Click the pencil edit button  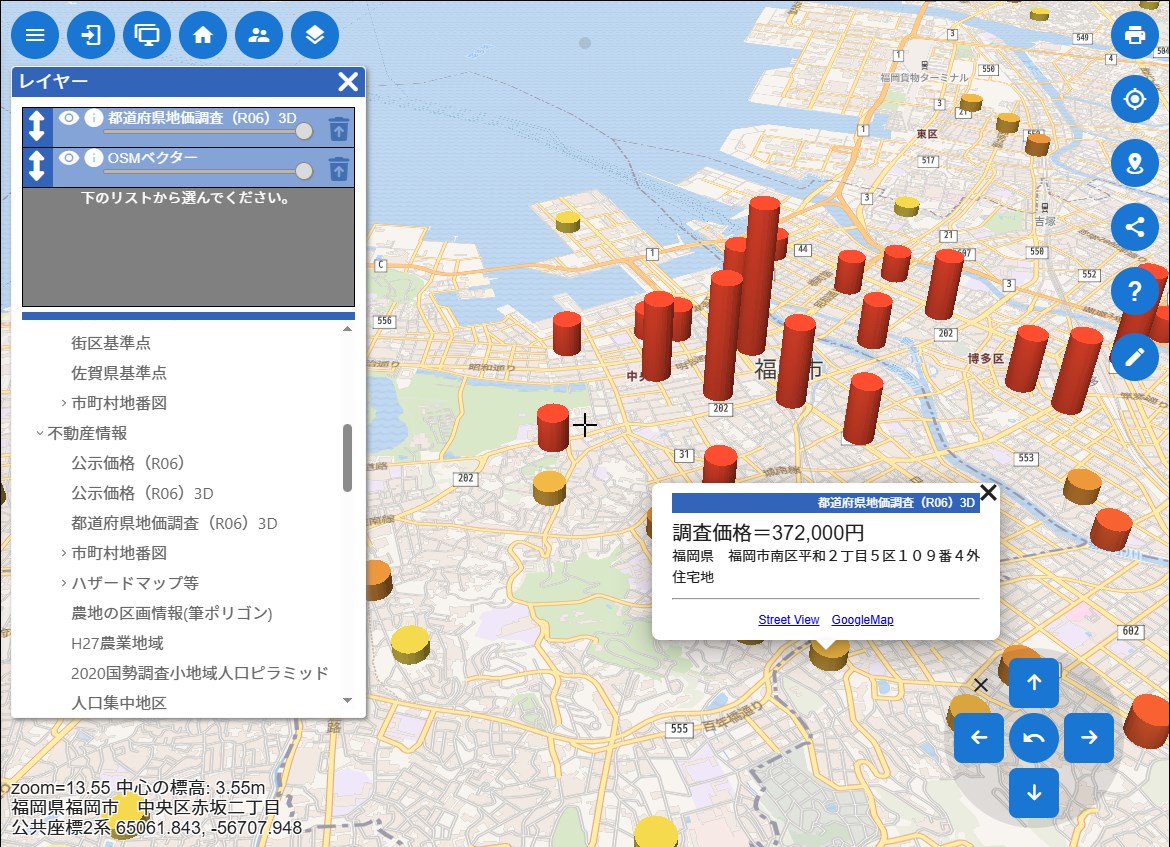click(x=1134, y=357)
